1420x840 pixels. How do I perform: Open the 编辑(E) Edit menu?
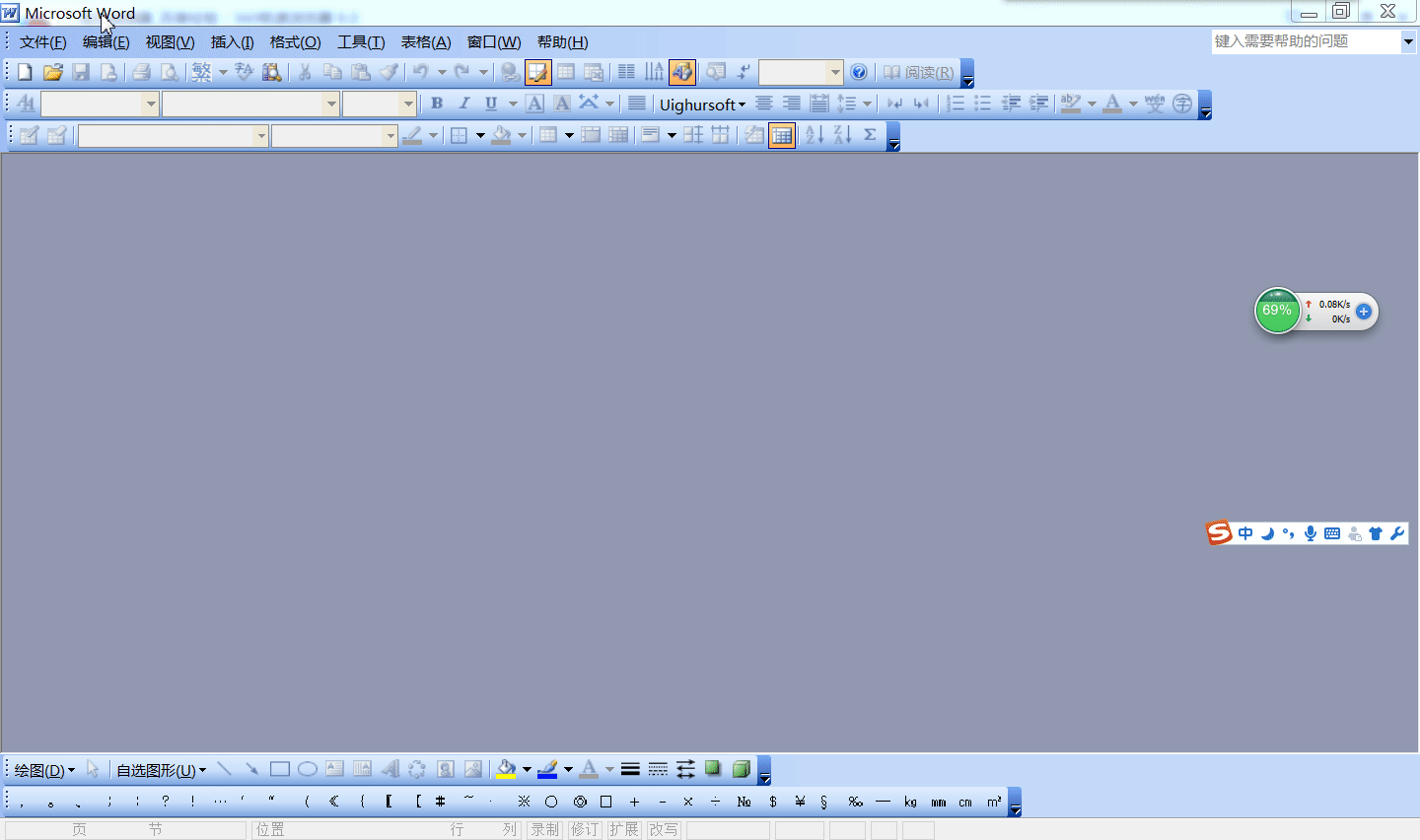click(x=106, y=41)
